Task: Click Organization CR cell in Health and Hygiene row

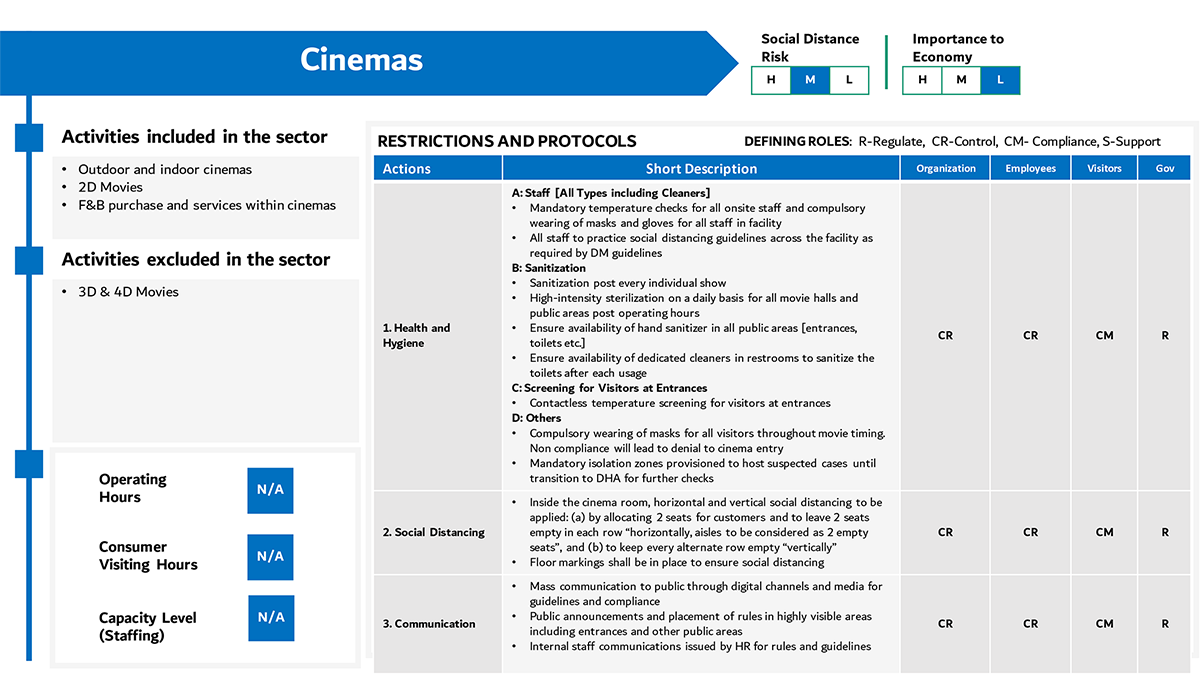Action: tap(945, 336)
